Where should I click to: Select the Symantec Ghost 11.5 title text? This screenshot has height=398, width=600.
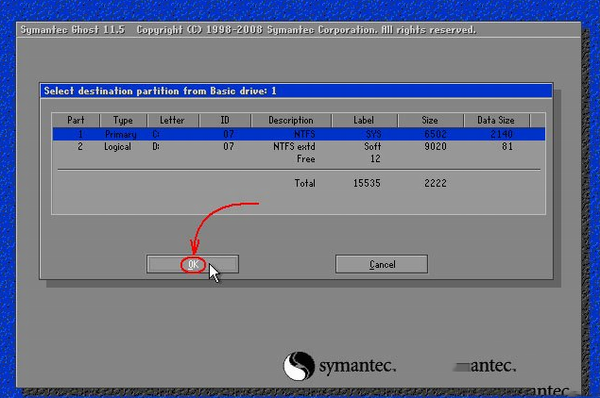73,30
